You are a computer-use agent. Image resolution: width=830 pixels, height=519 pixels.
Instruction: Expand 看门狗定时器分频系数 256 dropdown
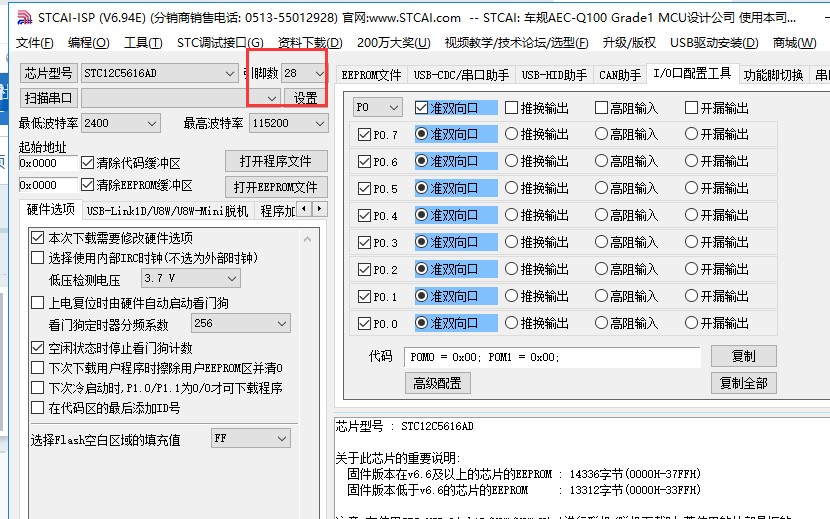coord(282,323)
